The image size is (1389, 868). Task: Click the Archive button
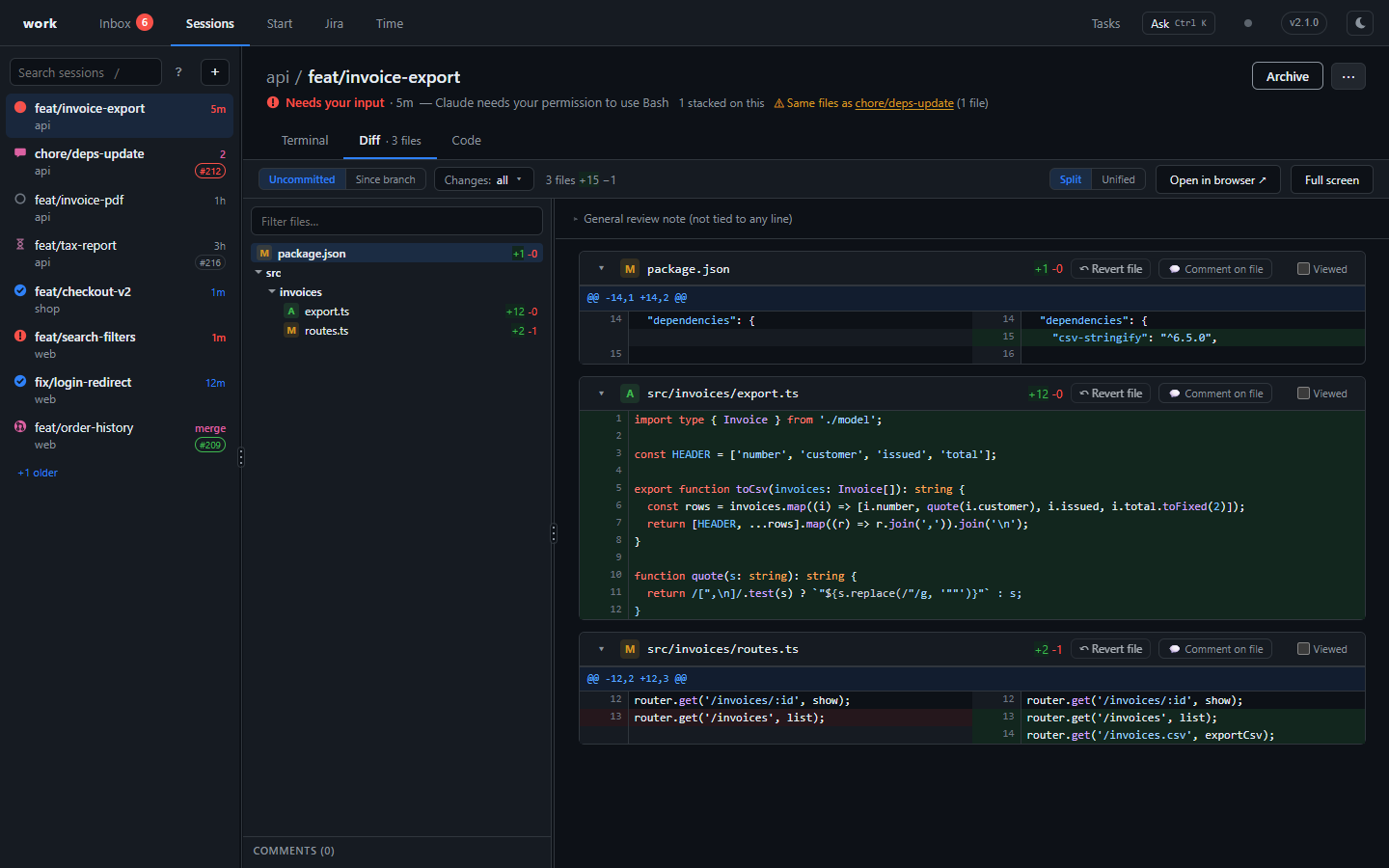(1288, 76)
